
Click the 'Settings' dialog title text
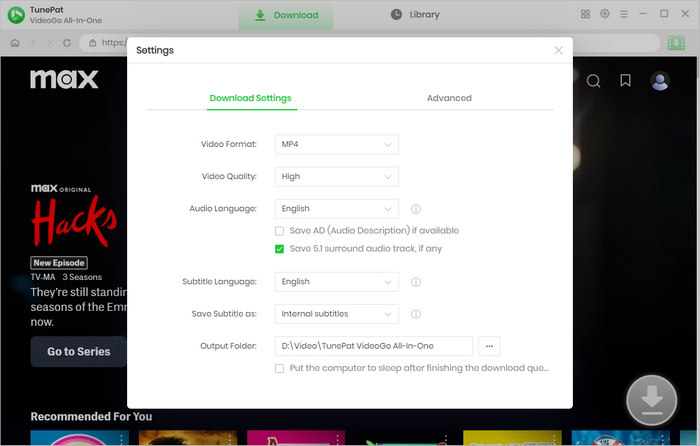click(155, 50)
